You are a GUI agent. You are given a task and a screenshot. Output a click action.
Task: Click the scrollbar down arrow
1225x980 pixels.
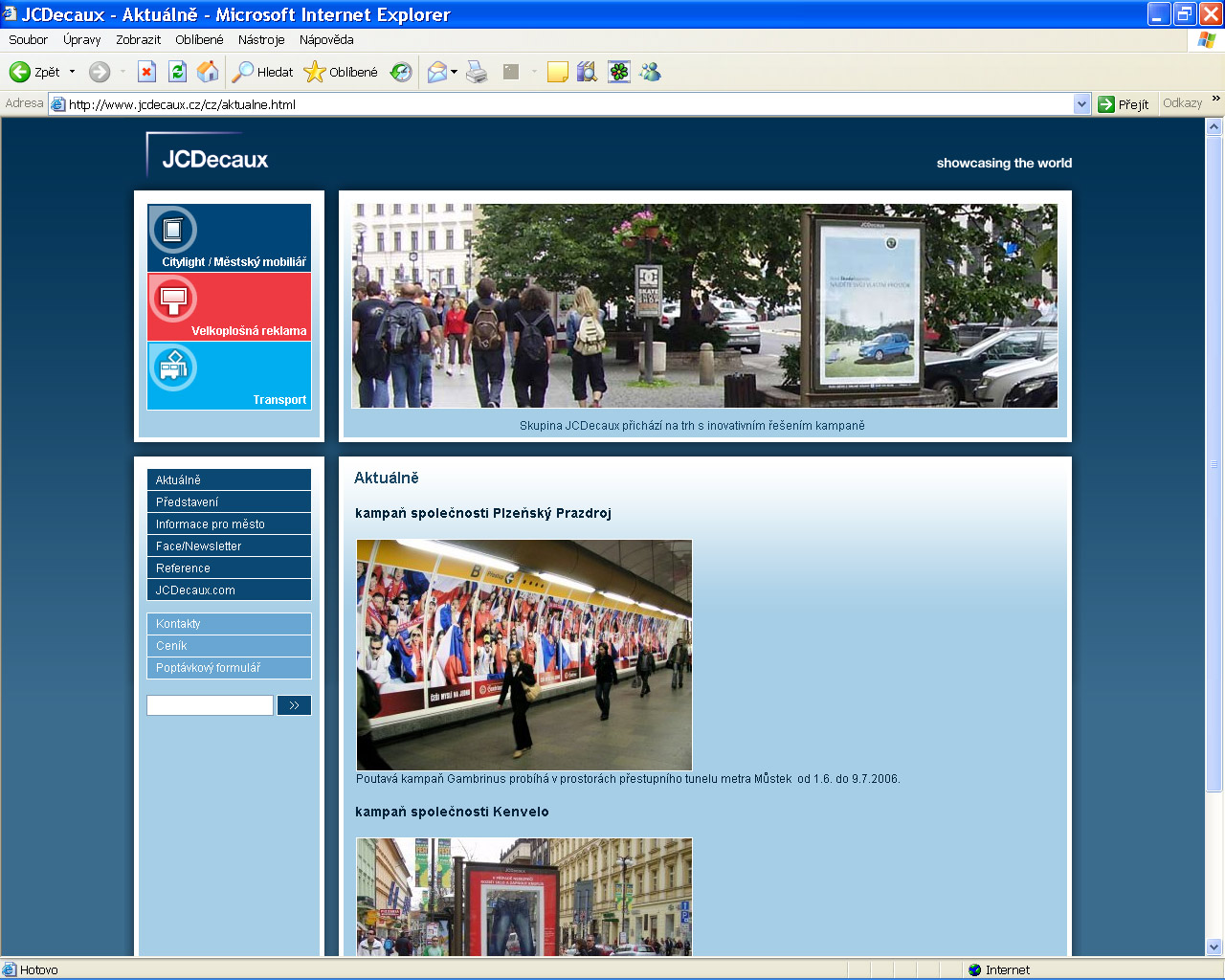tap(1214, 947)
